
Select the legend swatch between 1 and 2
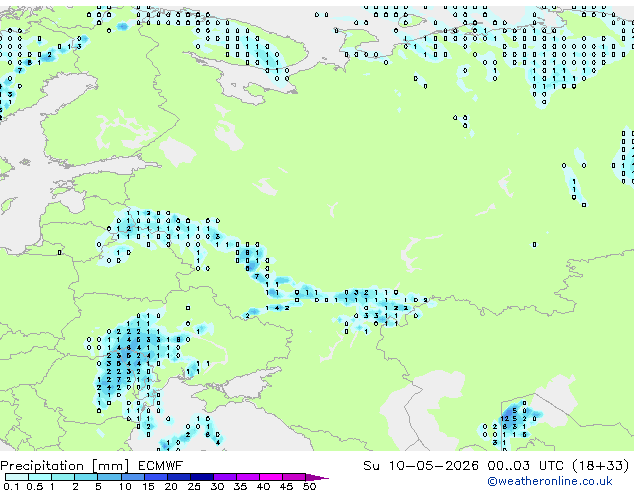63,477
